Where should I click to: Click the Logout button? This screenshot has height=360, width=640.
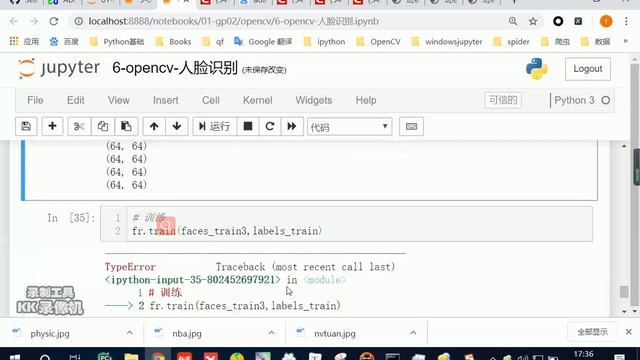(x=588, y=69)
